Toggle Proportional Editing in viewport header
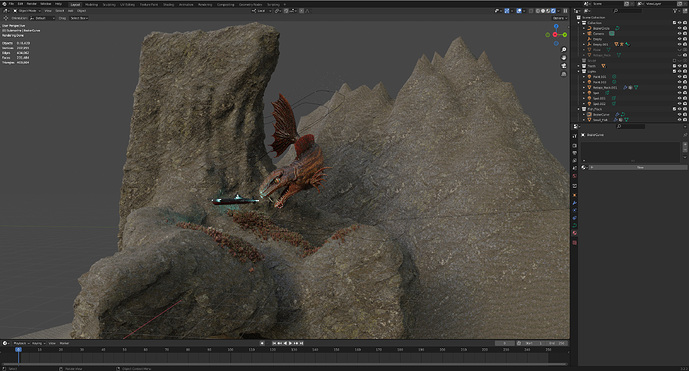Viewport: 689px width, 371px height. click(x=301, y=11)
